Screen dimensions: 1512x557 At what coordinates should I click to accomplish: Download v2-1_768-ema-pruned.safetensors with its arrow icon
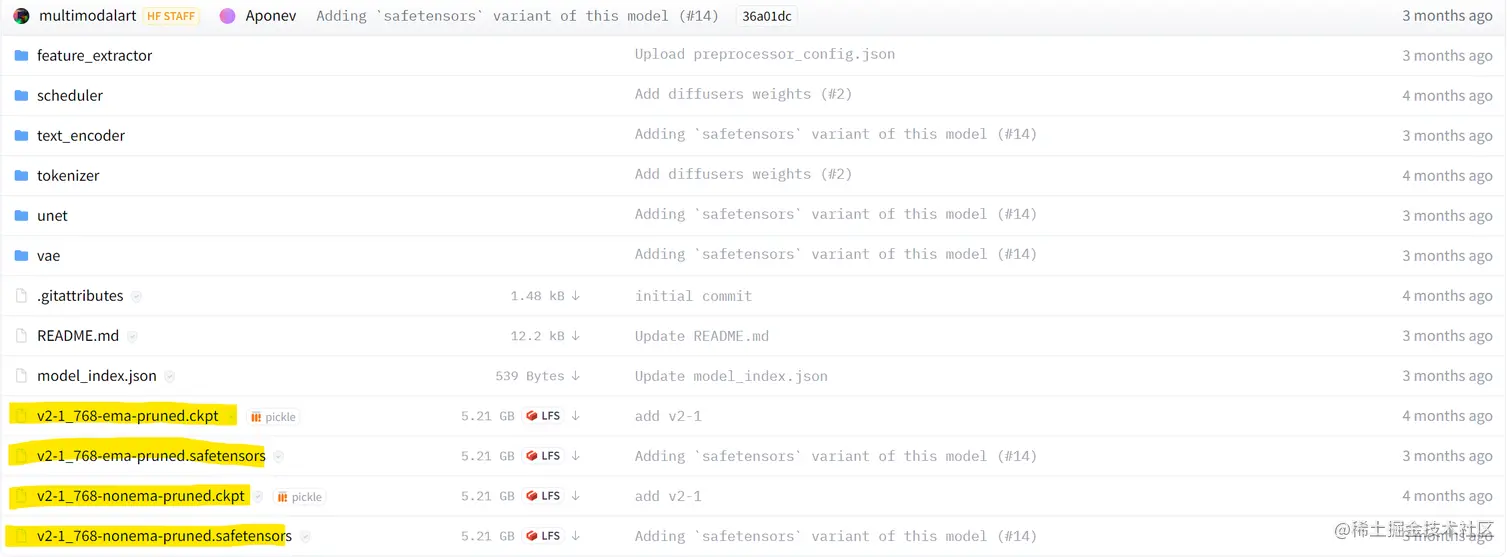pyautogui.click(x=576, y=456)
